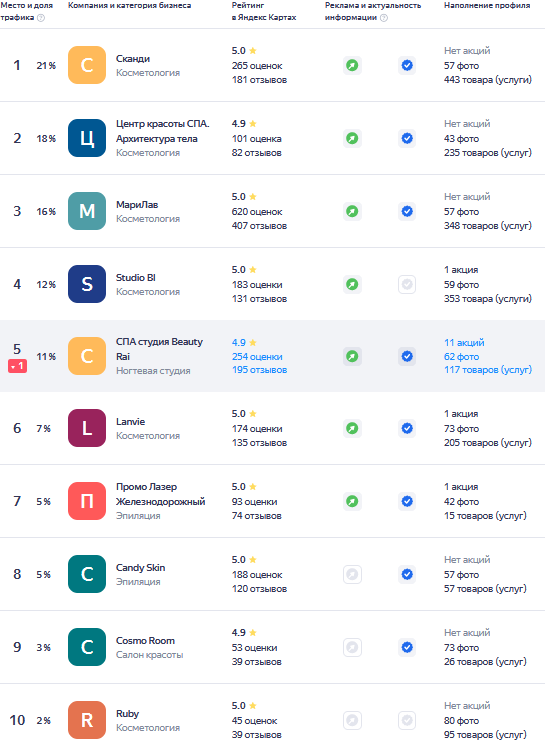Click the teal 'C' avatar of Cosmo Room
Image resolution: width=545 pixels, height=750 pixels.
tap(87, 647)
